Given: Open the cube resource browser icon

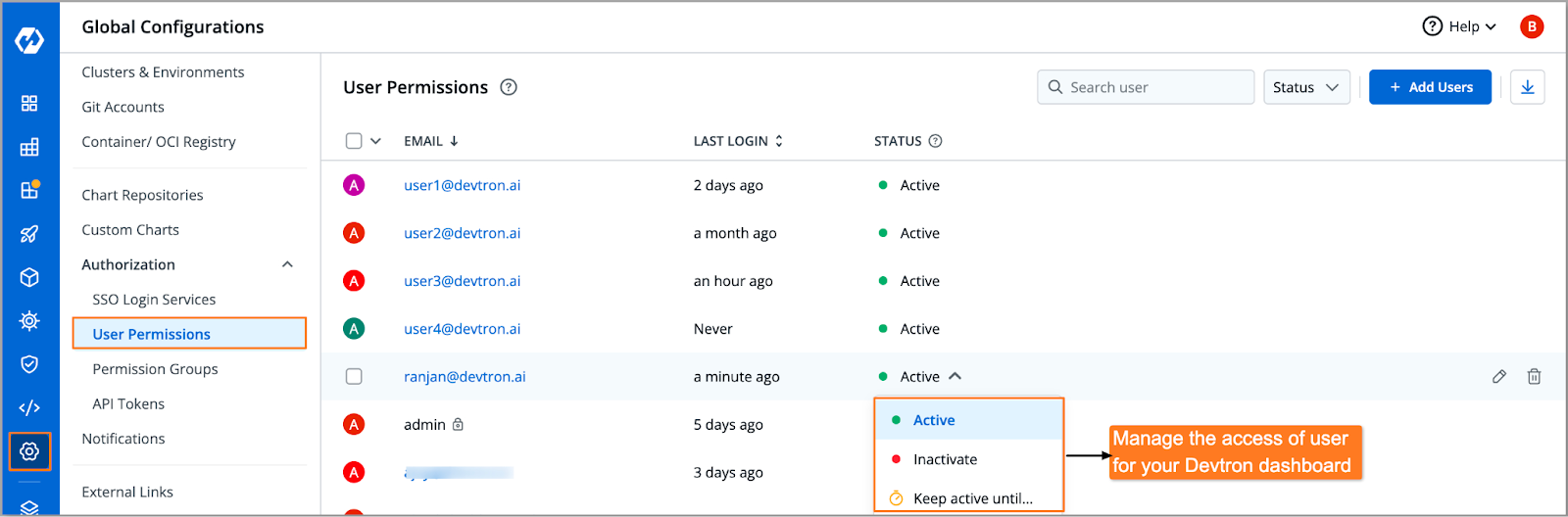Looking at the screenshot, I should click(29, 277).
